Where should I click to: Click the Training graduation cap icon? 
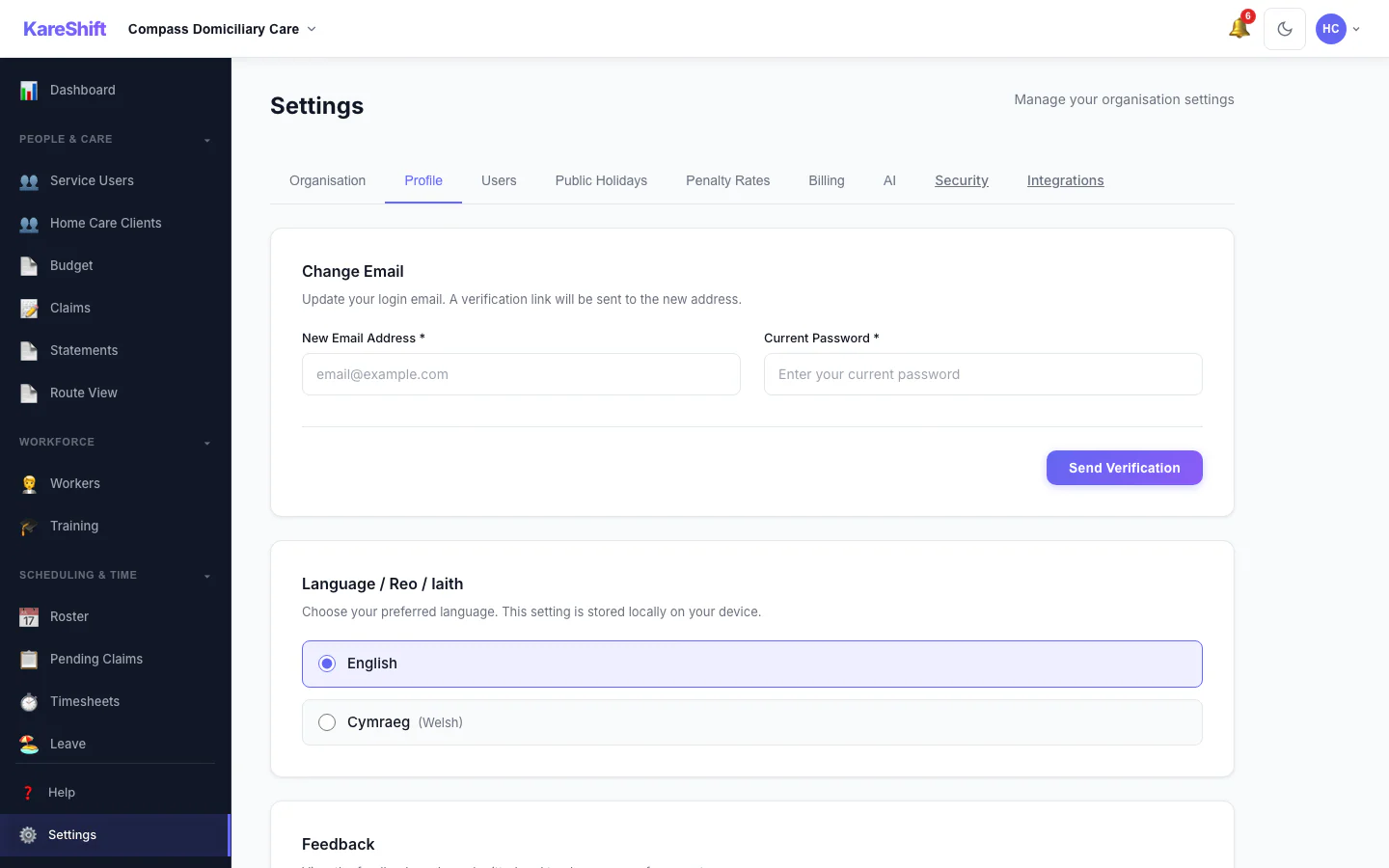29,526
